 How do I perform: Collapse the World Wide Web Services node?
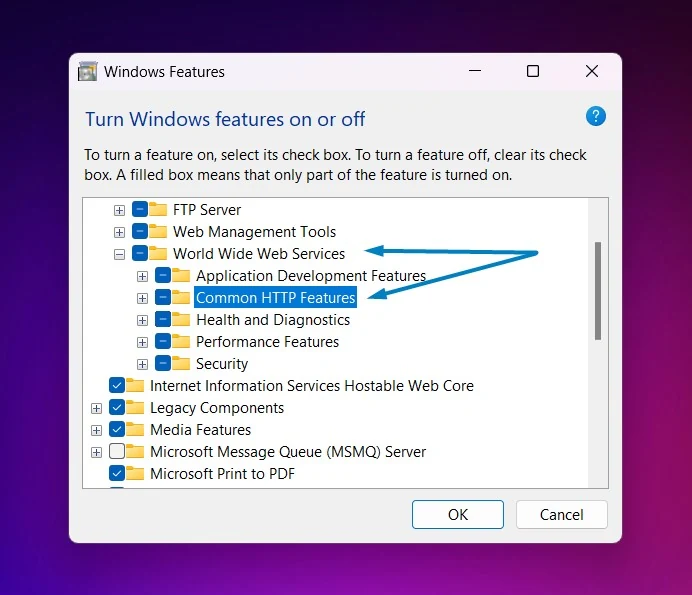pyautogui.click(x=119, y=254)
